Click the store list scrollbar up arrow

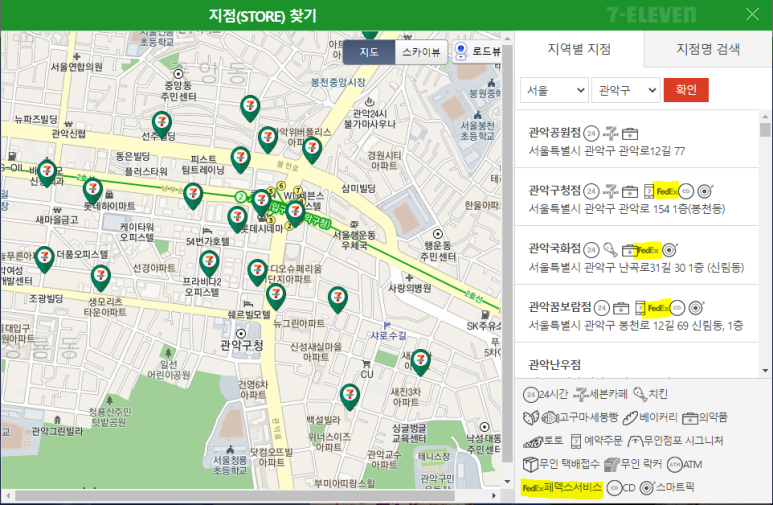765,116
